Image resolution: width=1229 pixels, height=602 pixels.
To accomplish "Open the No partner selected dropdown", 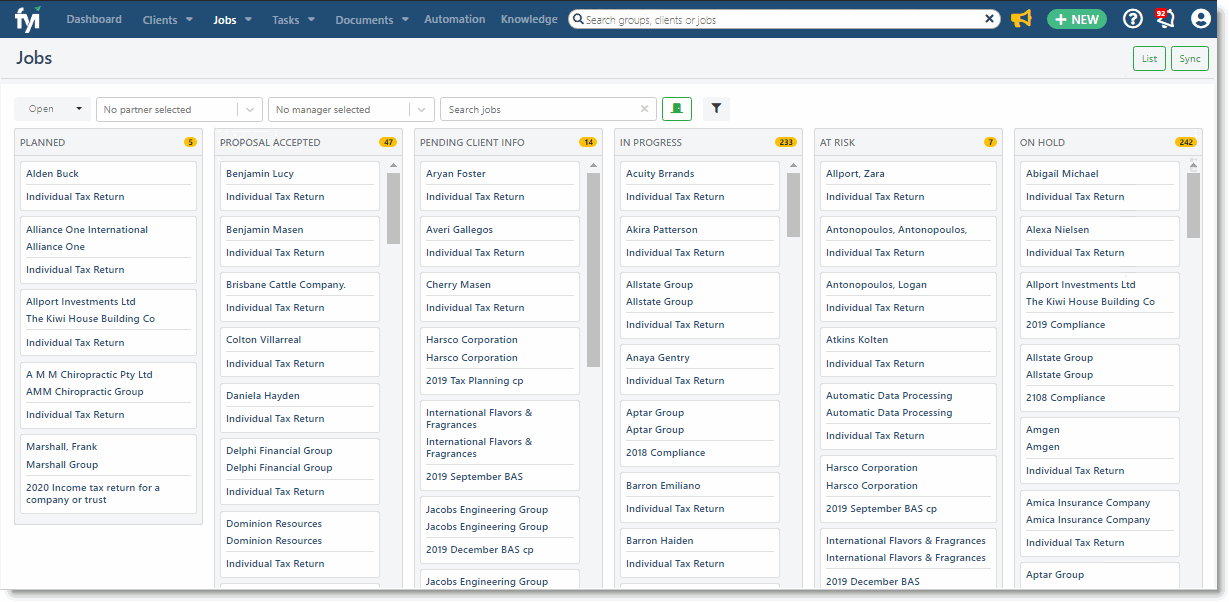I will tap(179, 109).
